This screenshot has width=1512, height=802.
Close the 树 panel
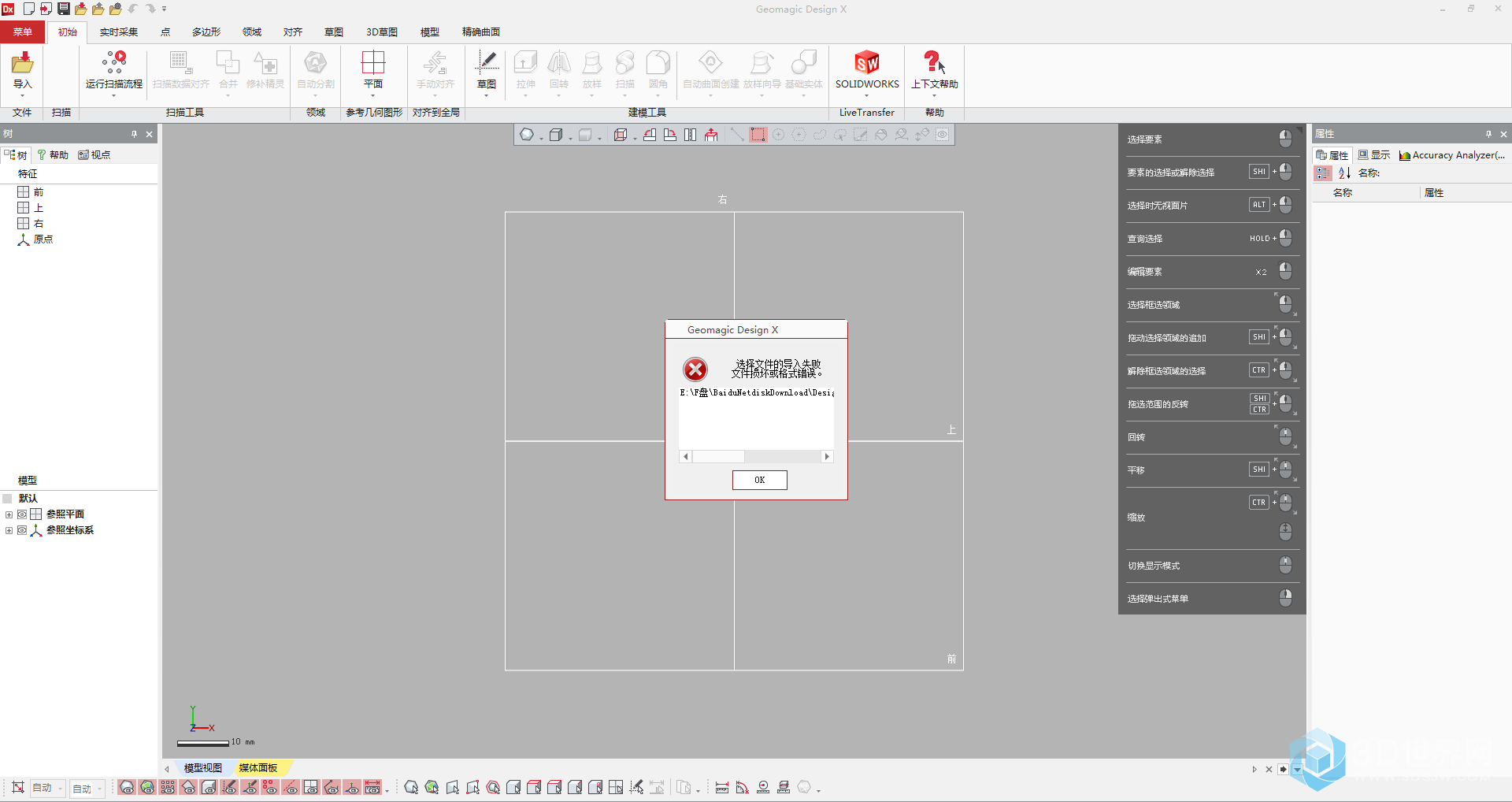tap(150, 134)
